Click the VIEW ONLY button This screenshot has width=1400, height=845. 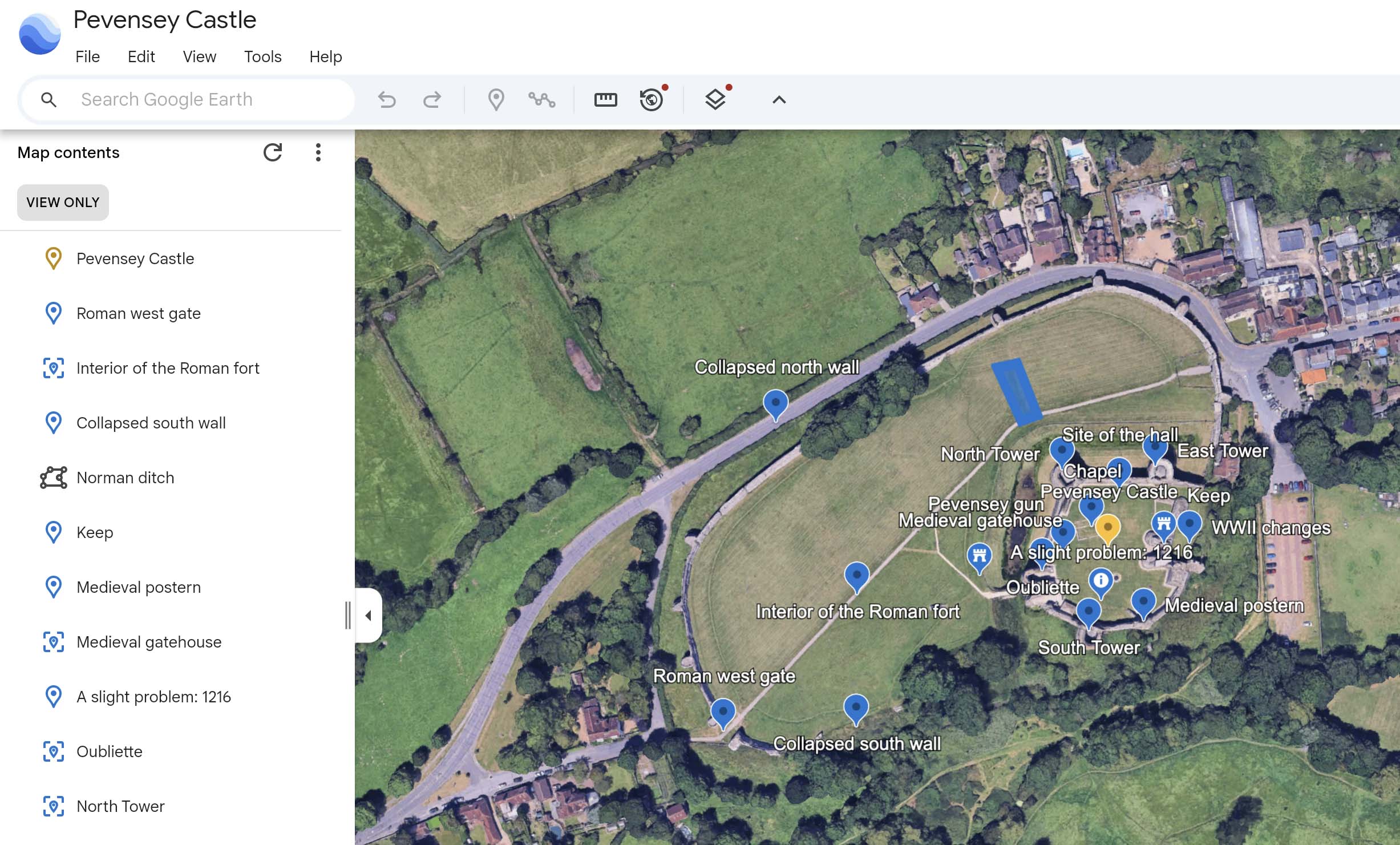click(63, 203)
